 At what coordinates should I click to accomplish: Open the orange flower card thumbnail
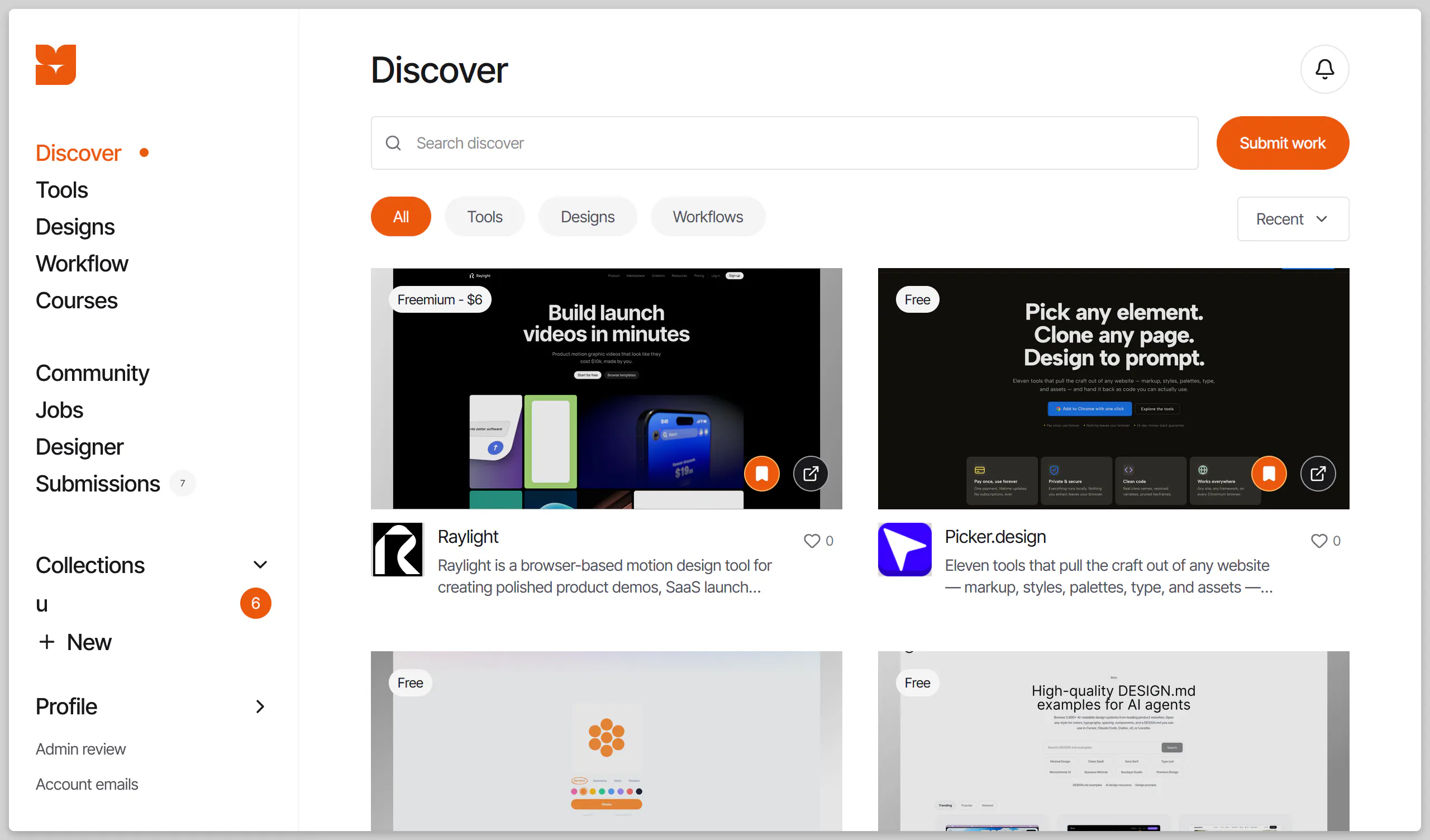606,741
